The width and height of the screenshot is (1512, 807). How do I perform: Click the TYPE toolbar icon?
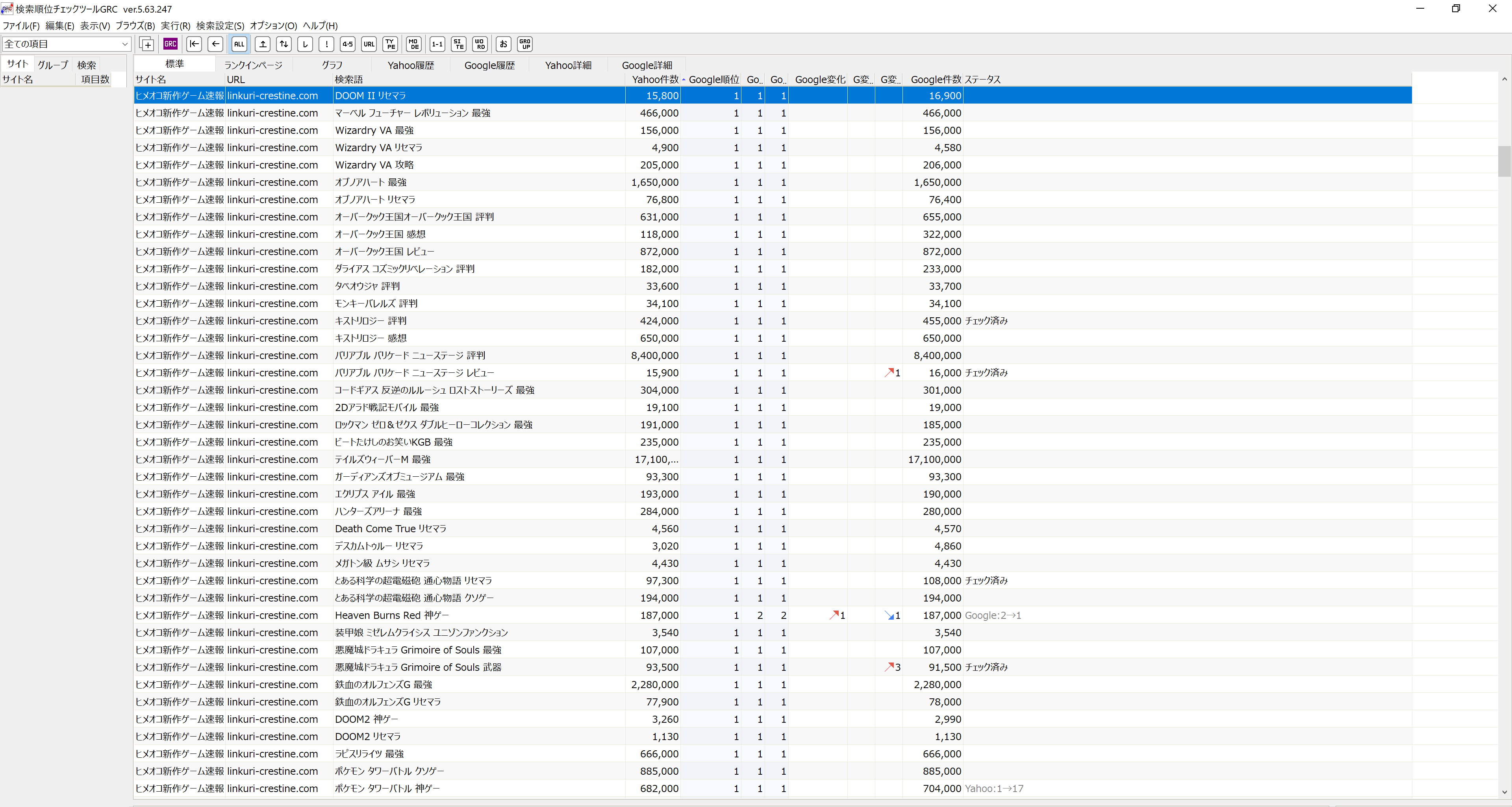pos(390,44)
